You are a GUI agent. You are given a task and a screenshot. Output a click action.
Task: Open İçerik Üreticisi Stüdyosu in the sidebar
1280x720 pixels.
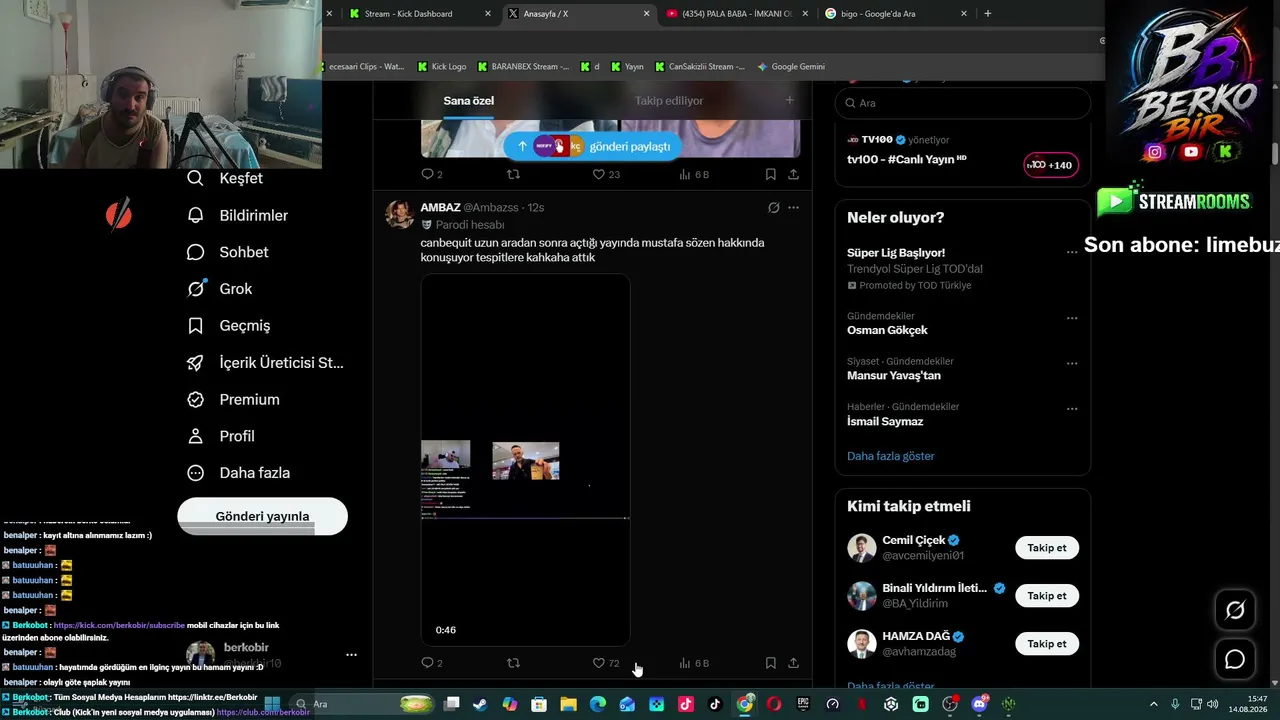point(265,362)
